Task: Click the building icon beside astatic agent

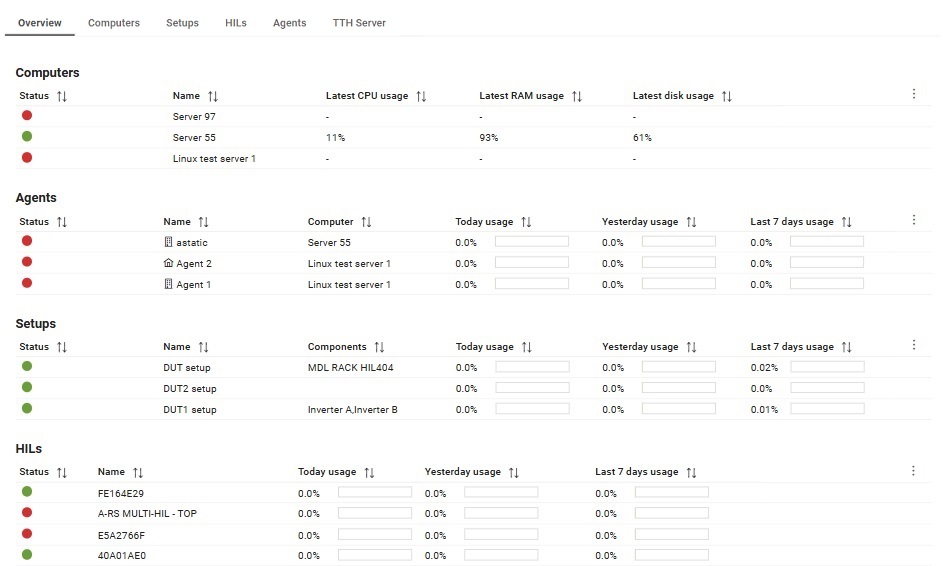Action: click(168, 242)
